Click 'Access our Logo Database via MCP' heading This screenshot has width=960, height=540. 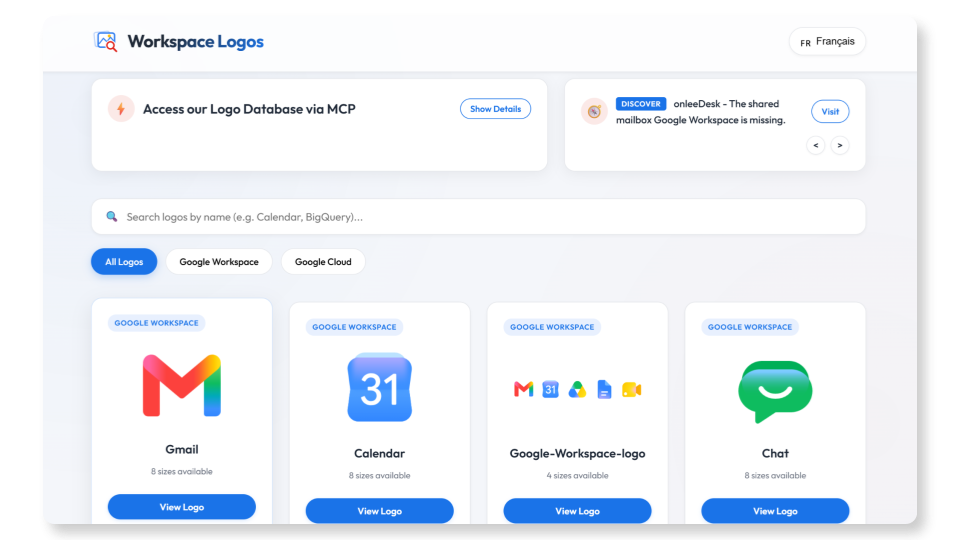(249, 109)
